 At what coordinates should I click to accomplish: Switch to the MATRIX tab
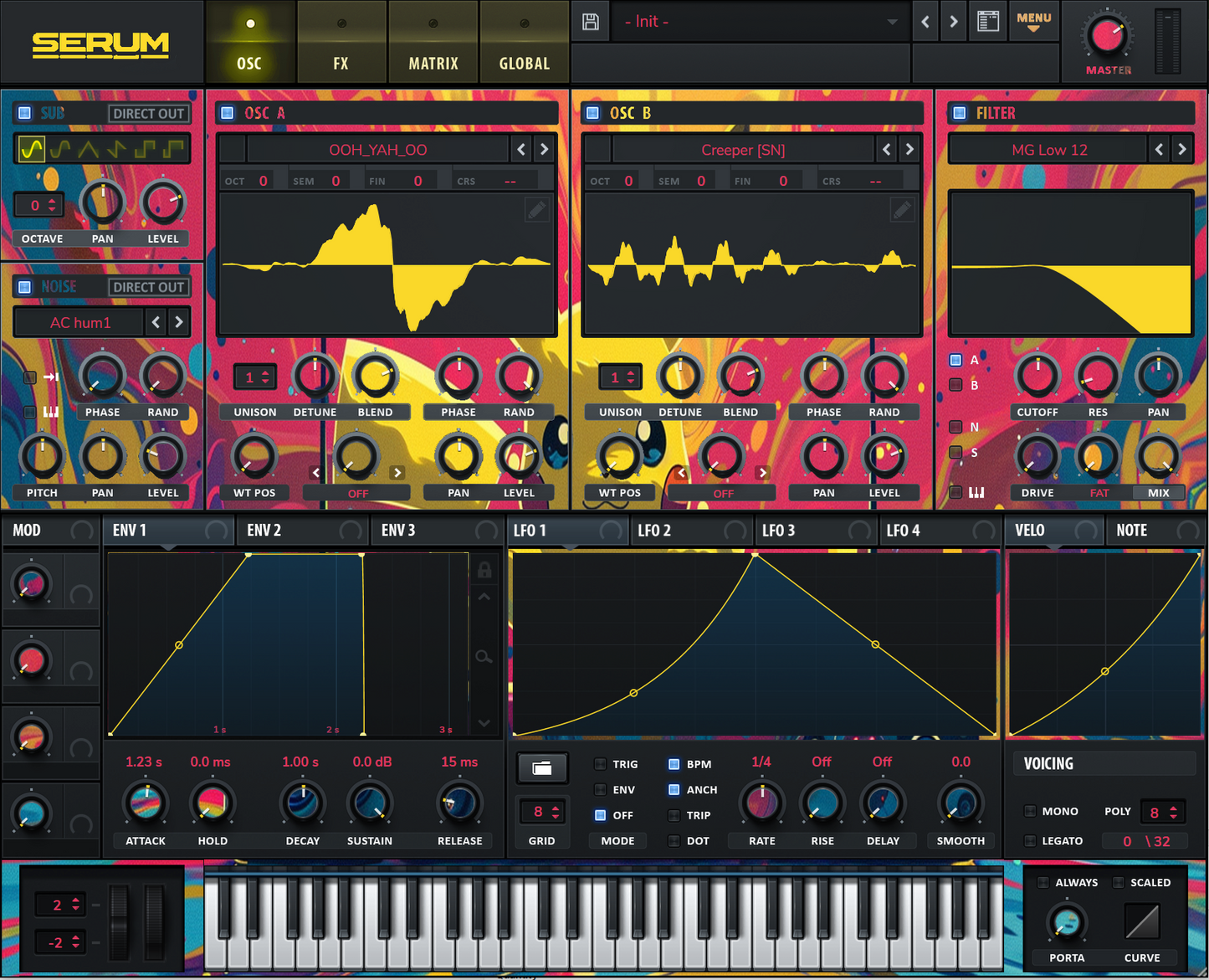tap(433, 42)
